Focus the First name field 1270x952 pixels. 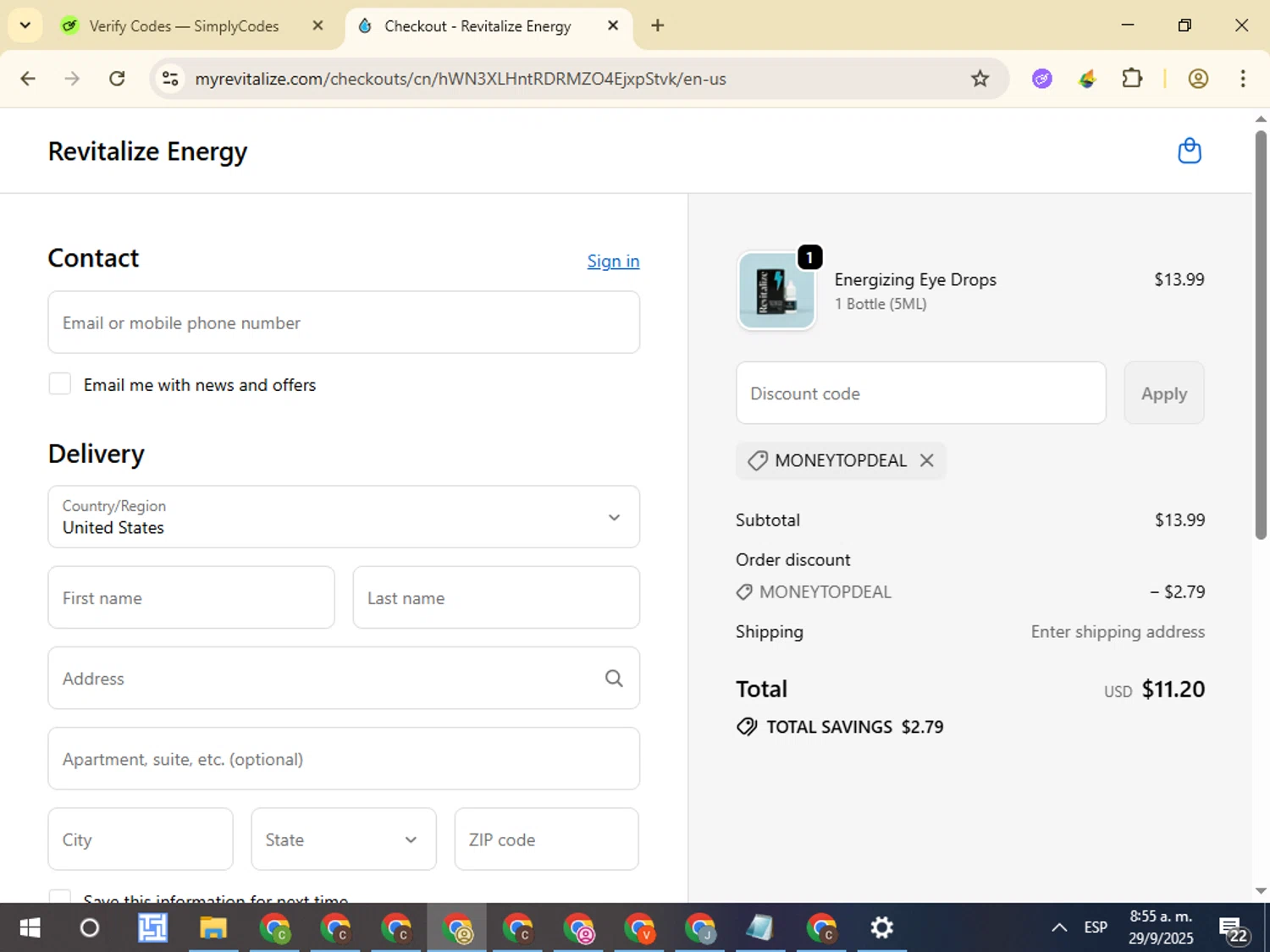(191, 597)
